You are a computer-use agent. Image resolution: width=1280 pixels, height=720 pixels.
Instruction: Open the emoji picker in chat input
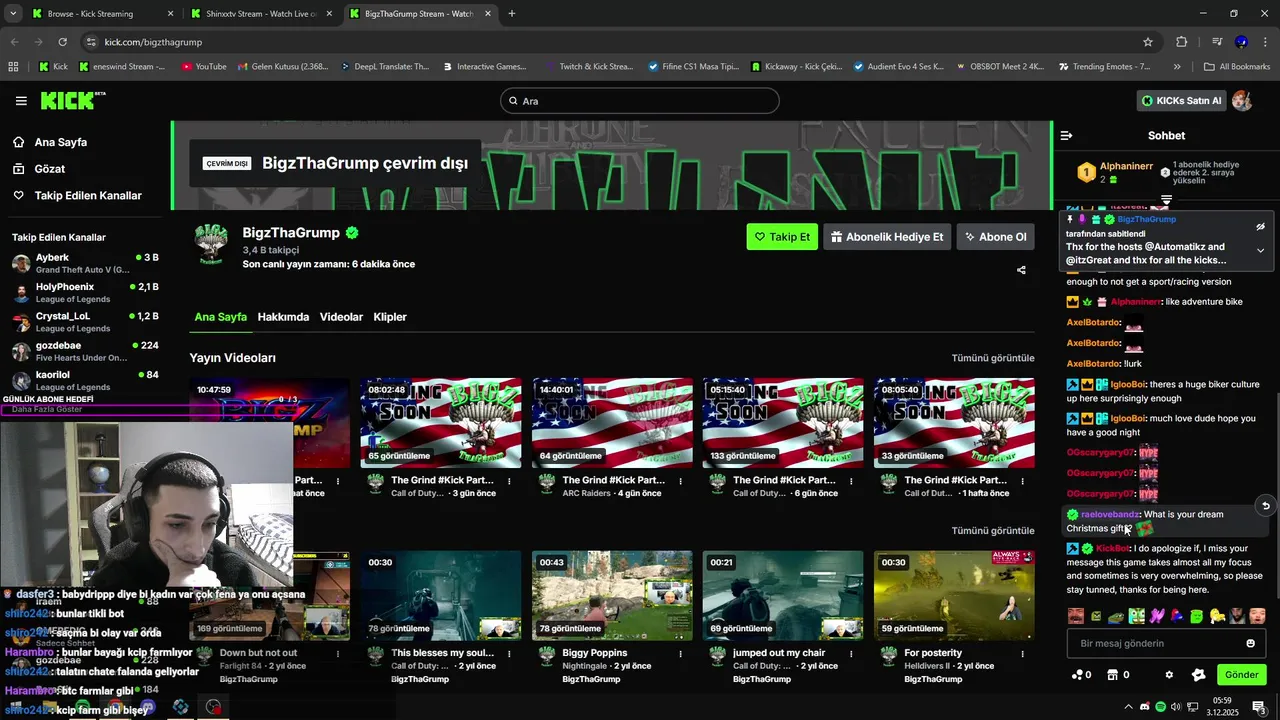(x=1250, y=644)
